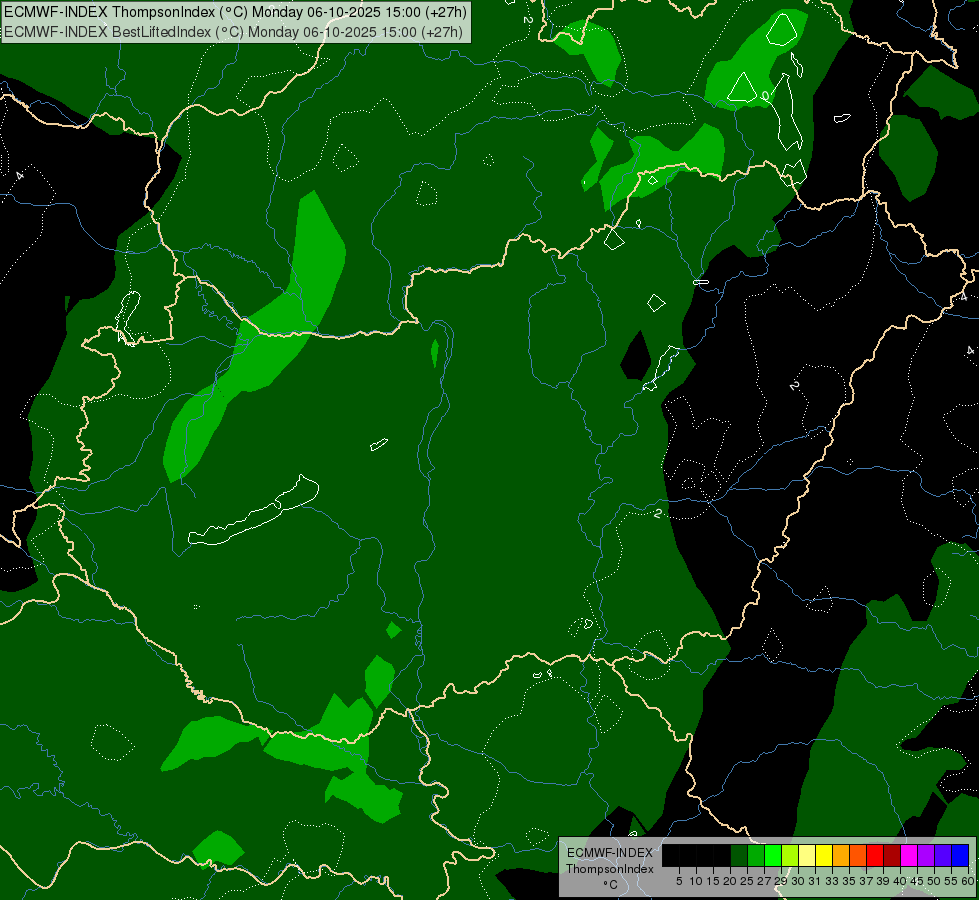
Task: Click the blue 55–60 legend swatch
Action: (x=960, y=855)
